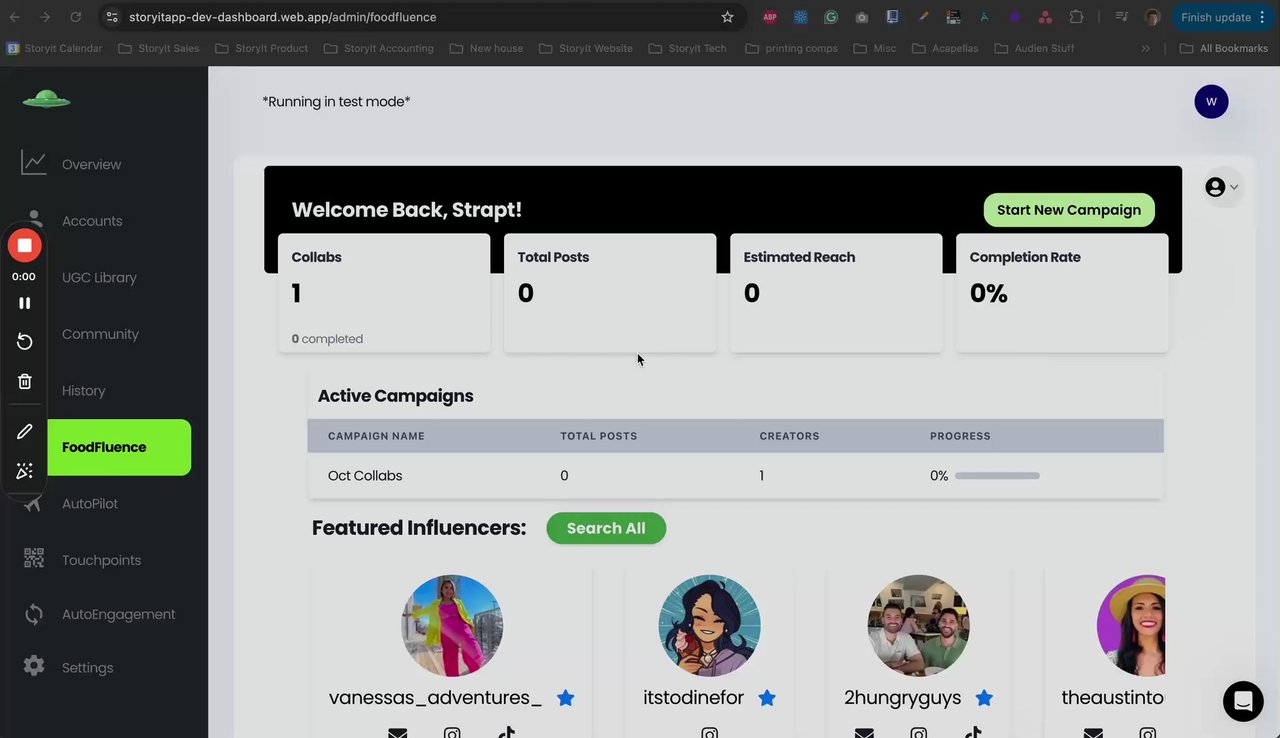Image resolution: width=1280 pixels, height=738 pixels.
Task: Click the itstodinefor username
Action: [693, 698]
